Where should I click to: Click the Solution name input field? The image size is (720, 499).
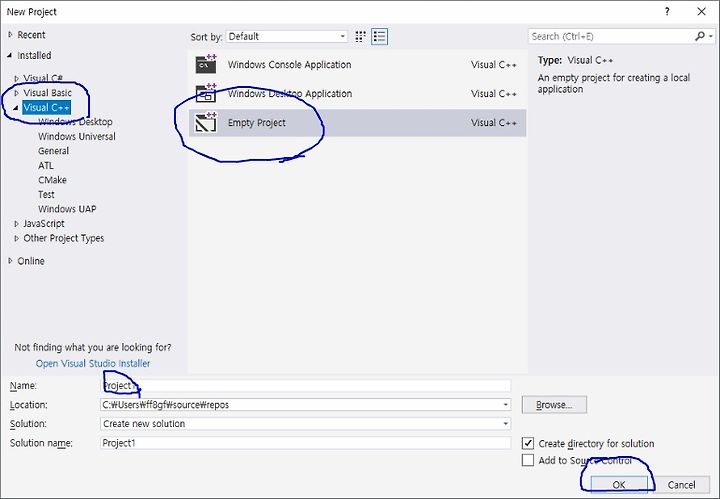point(305,443)
